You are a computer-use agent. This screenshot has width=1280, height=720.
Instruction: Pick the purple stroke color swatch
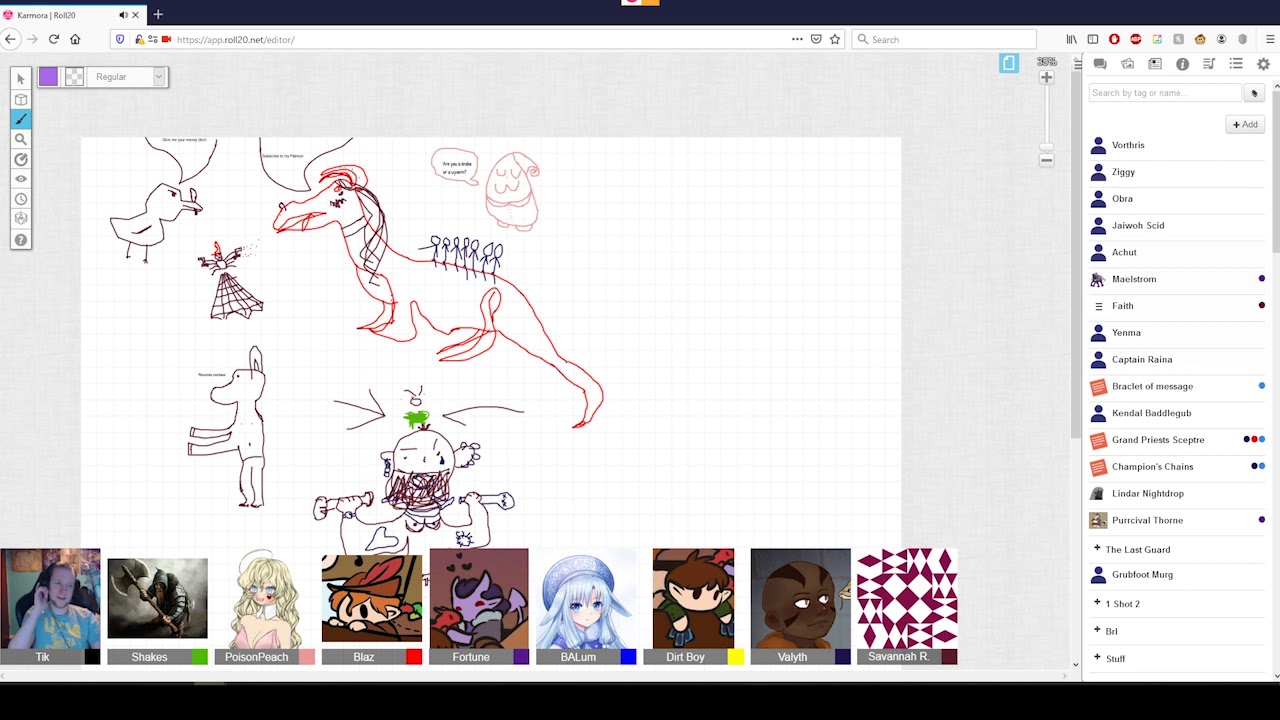coord(48,77)
